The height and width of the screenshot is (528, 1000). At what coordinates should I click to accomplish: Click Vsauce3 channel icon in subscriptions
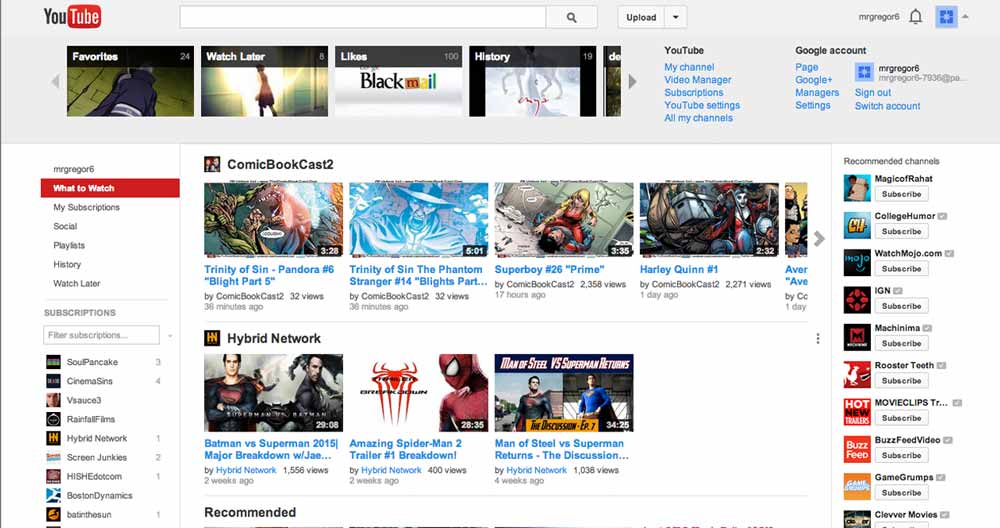[x=54, y=400]
